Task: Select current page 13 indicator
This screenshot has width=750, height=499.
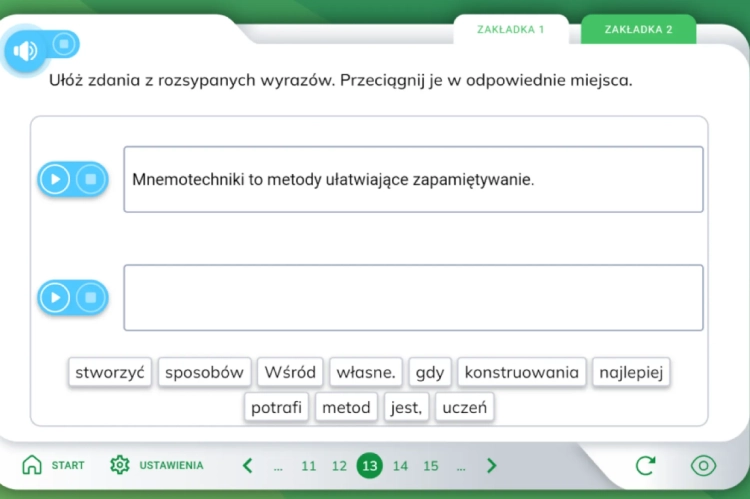Action: click(x=370, y=466)
